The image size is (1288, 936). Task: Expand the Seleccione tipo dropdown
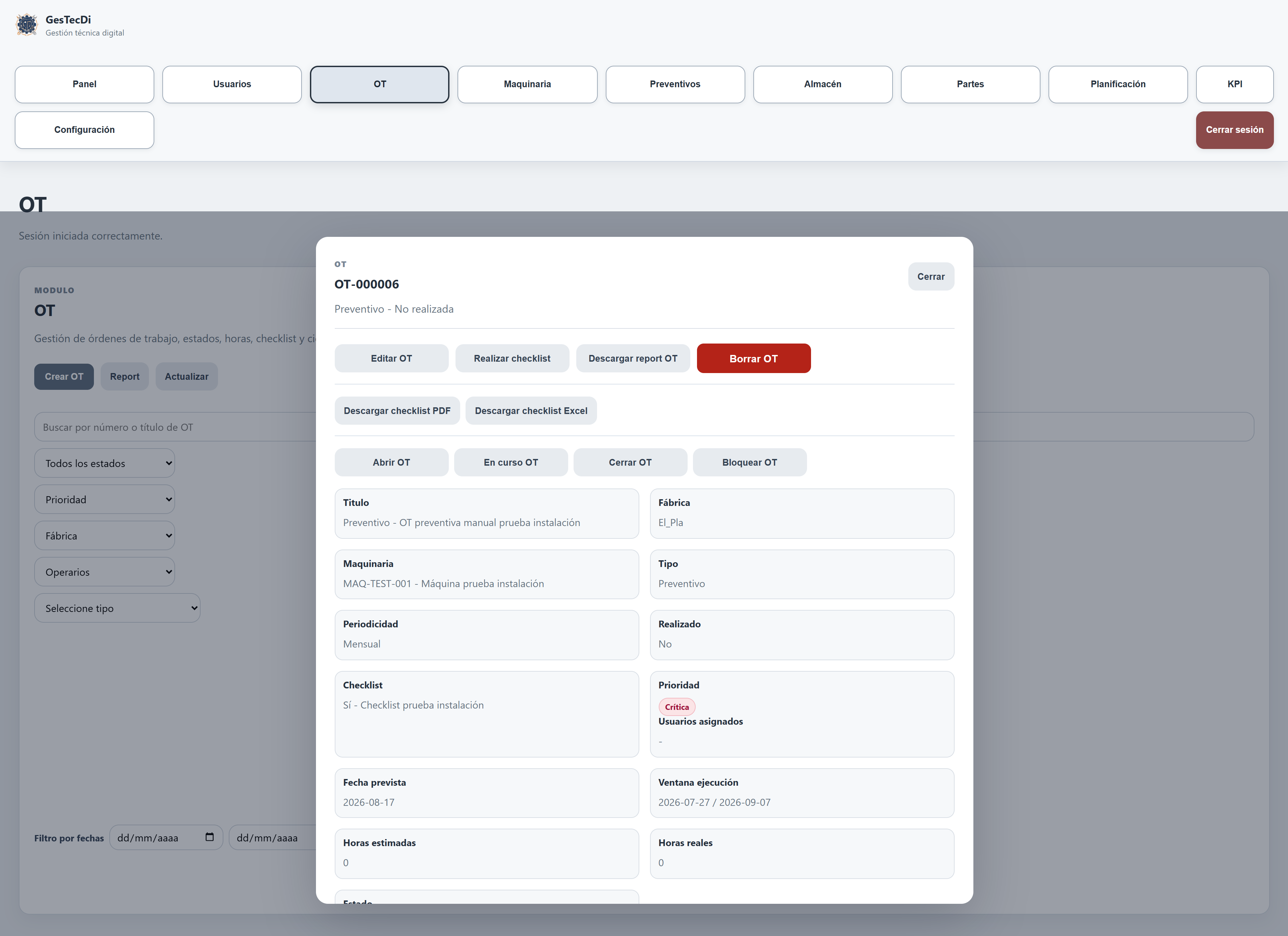(x=117, y=608)
